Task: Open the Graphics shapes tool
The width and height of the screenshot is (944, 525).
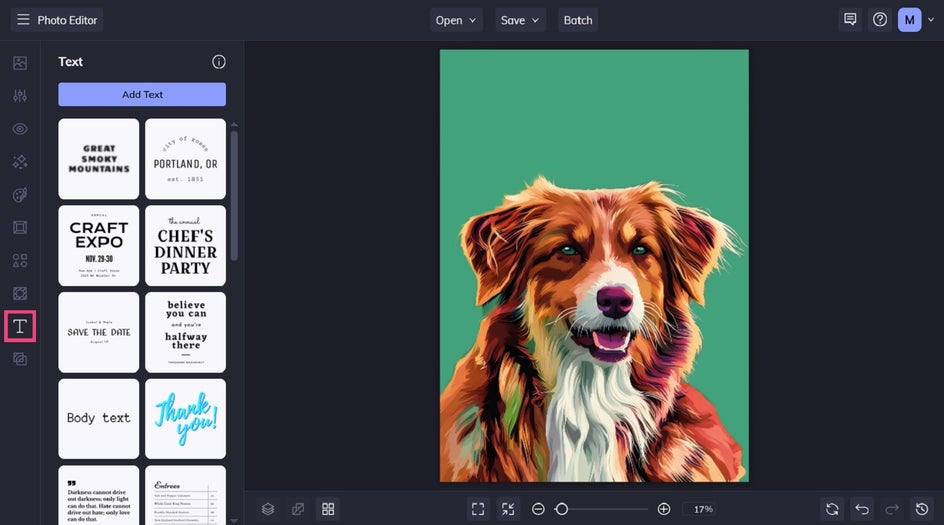Action: coord(20,260)
